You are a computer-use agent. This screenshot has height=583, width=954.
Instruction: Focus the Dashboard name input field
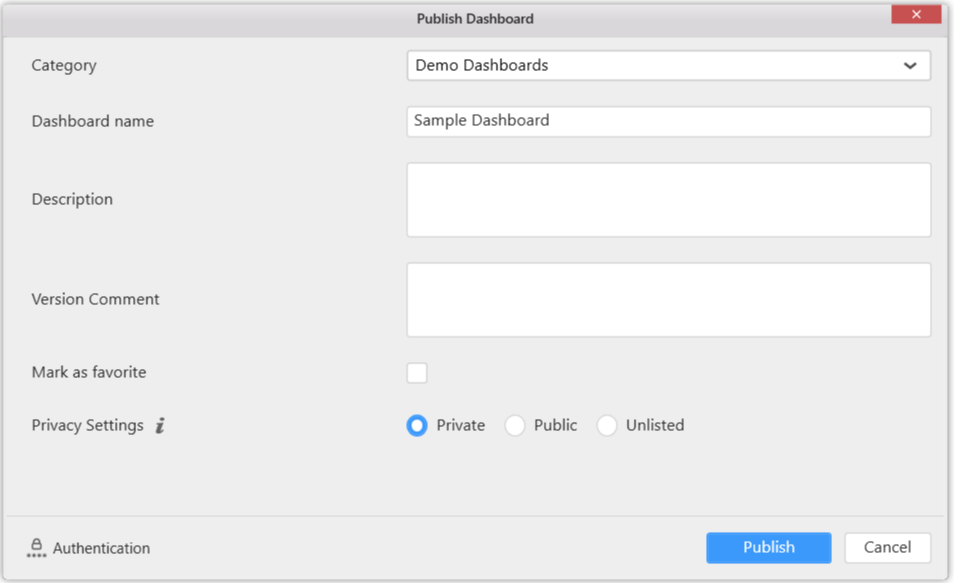(668, 121)
